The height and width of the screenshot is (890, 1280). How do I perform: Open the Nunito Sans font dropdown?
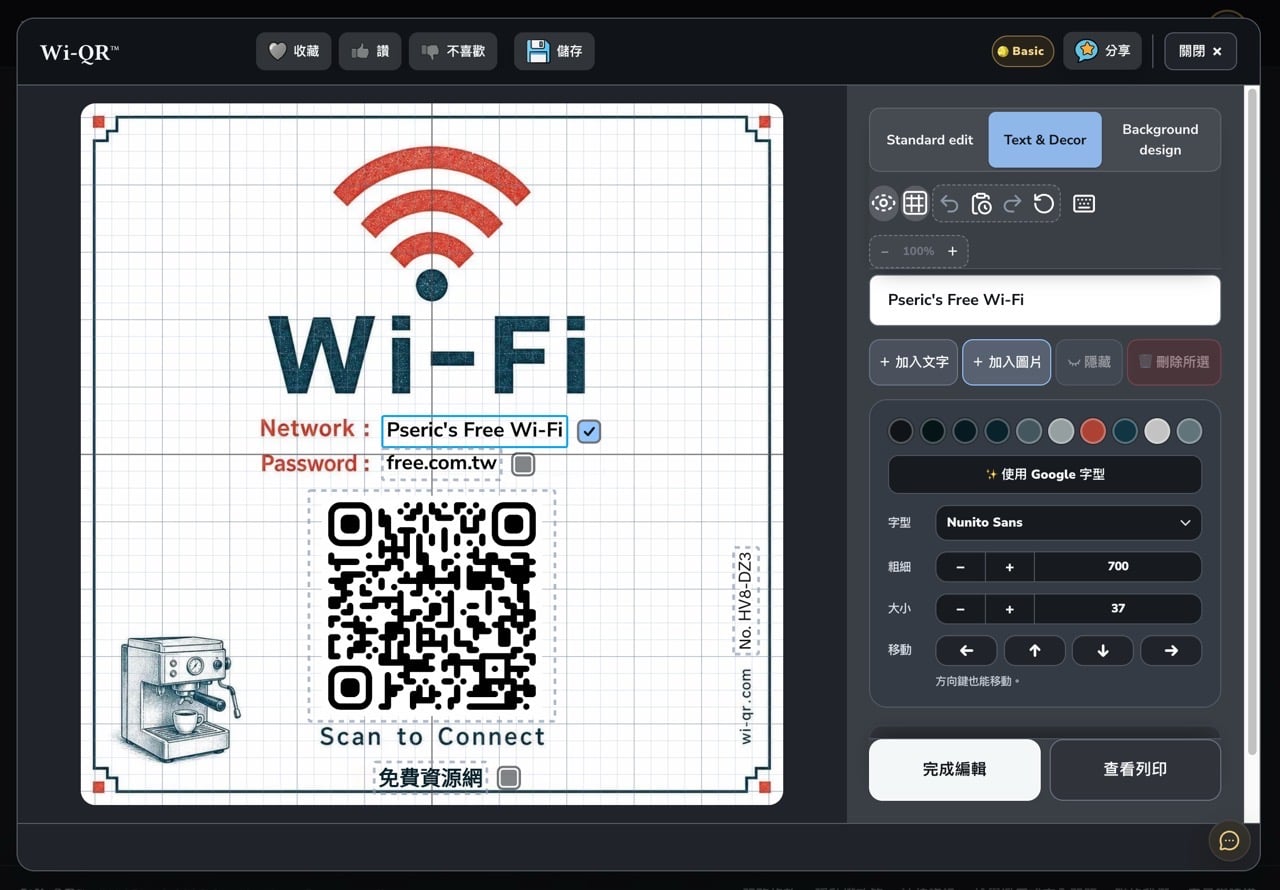[x=1068, y=522]
